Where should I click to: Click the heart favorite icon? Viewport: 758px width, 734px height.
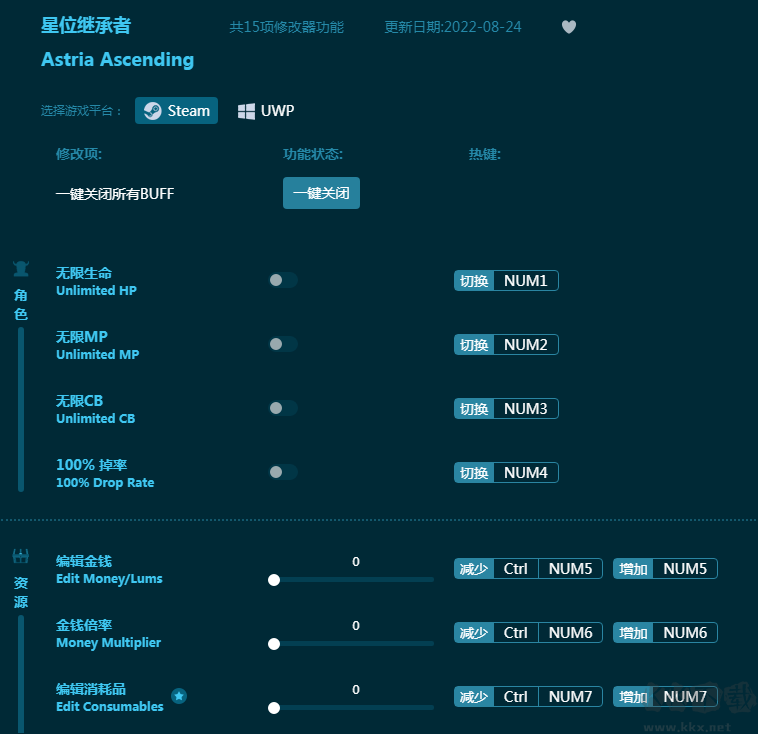click(x=569, y=27)
